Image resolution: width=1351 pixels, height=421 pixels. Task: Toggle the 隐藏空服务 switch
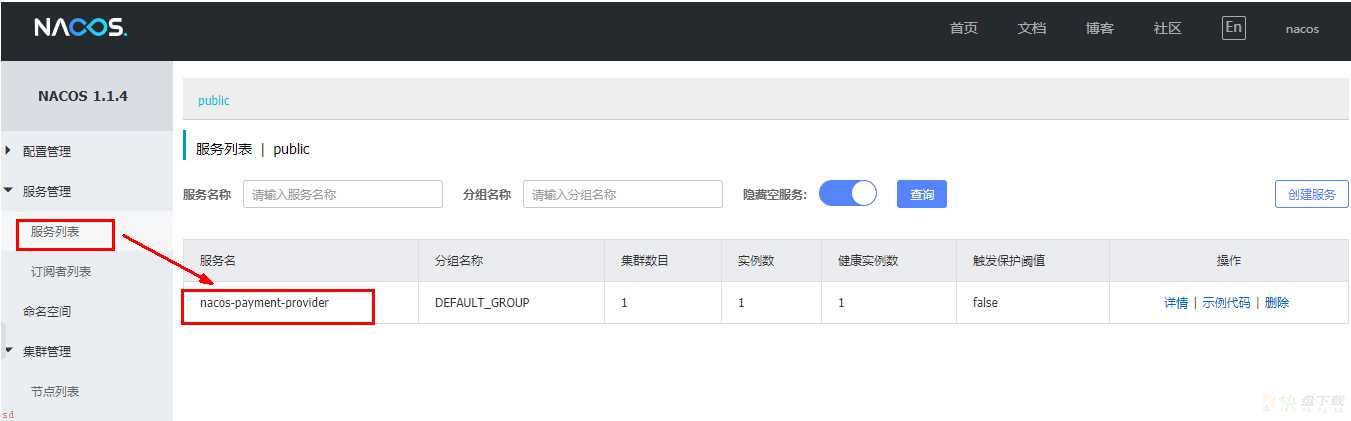(848, 194)
